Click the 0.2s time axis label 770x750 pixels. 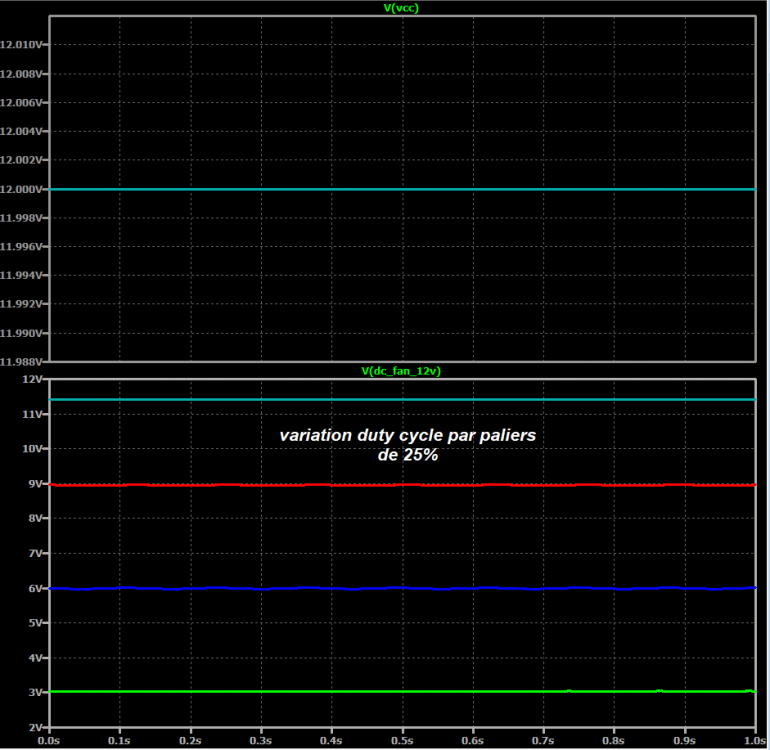click(x=191, y=741)
